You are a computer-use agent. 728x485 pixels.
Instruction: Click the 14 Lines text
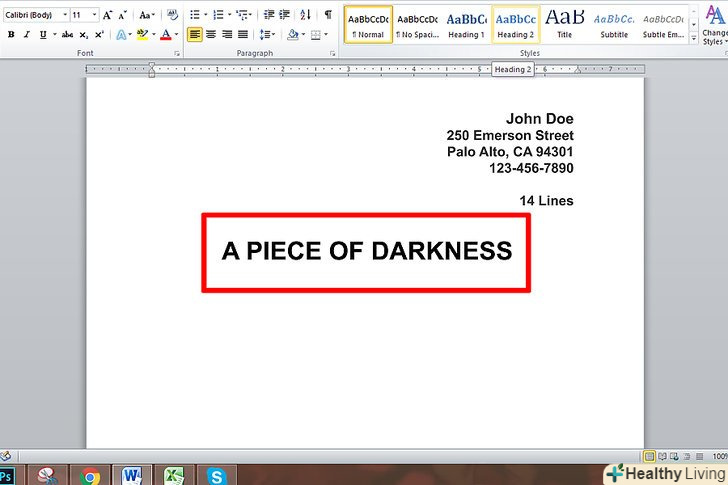pyautogui.click(x=546, y=201)
